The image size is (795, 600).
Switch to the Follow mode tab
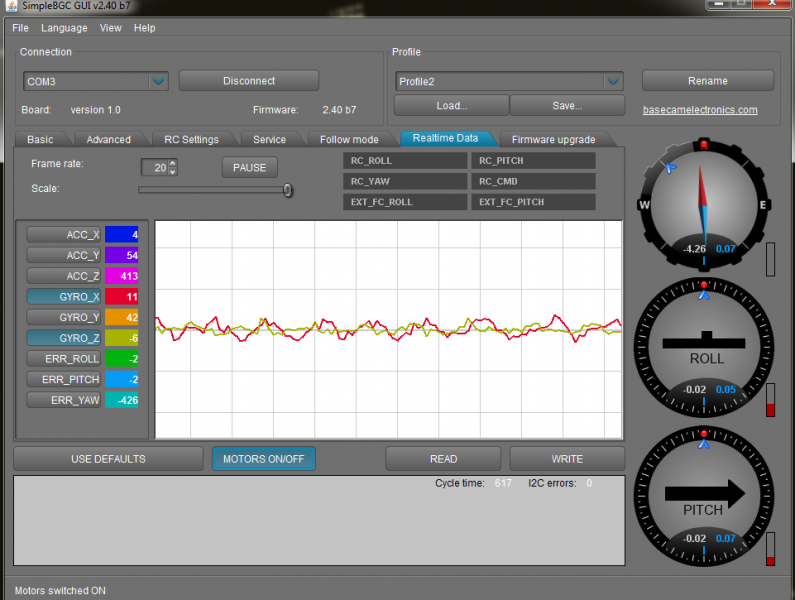(349, 139)
